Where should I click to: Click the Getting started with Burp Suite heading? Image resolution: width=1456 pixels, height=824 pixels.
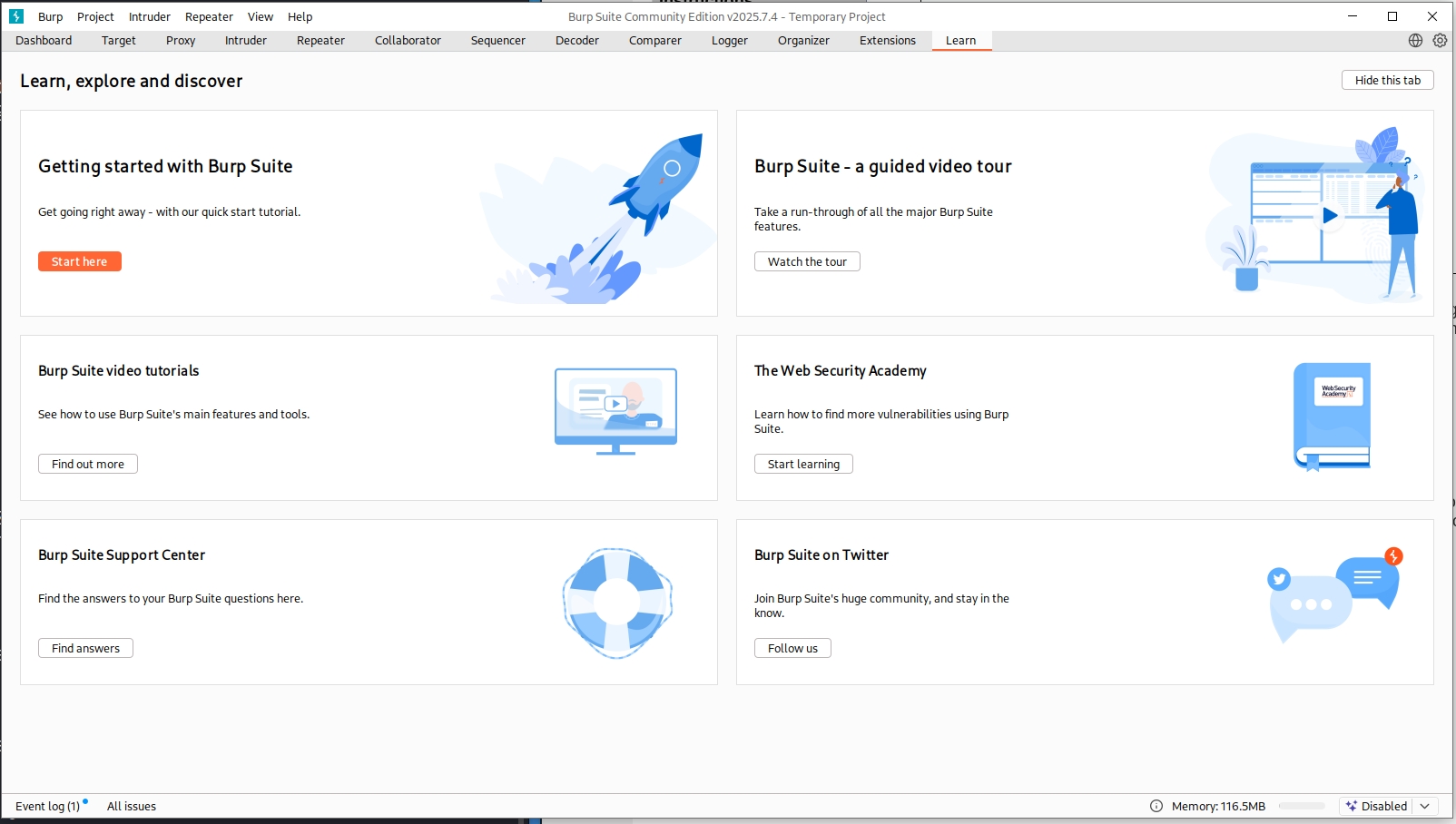(x=165, y=166)
